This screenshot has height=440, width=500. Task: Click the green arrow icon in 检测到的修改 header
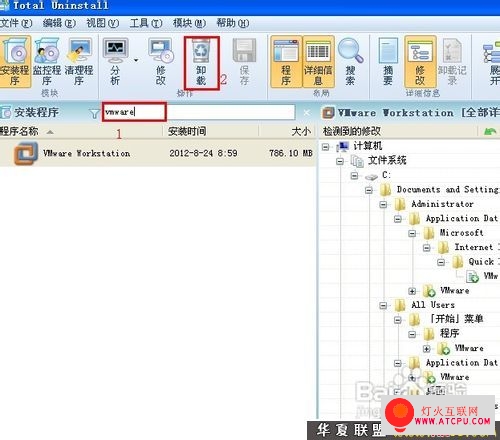tap(490, 132)
